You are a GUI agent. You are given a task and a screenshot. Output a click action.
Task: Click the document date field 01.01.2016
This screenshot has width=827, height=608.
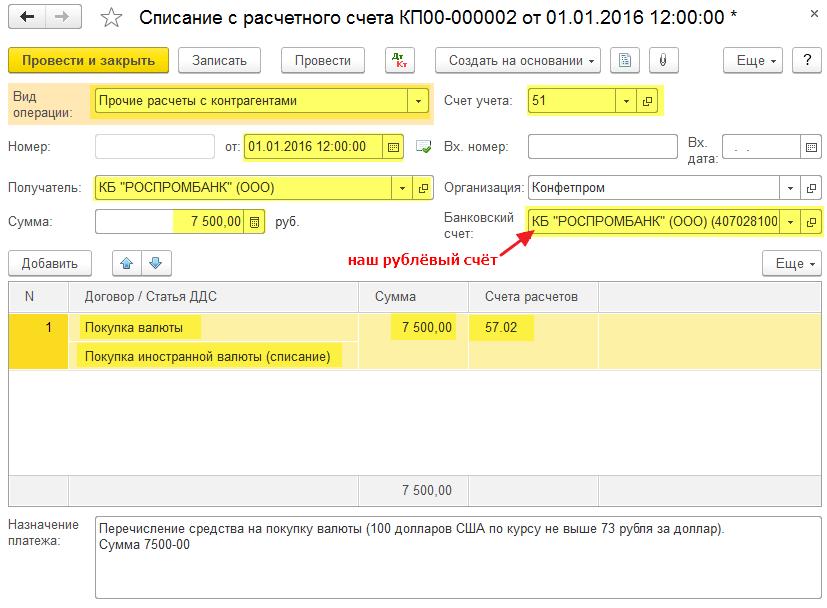pos(313,147)
